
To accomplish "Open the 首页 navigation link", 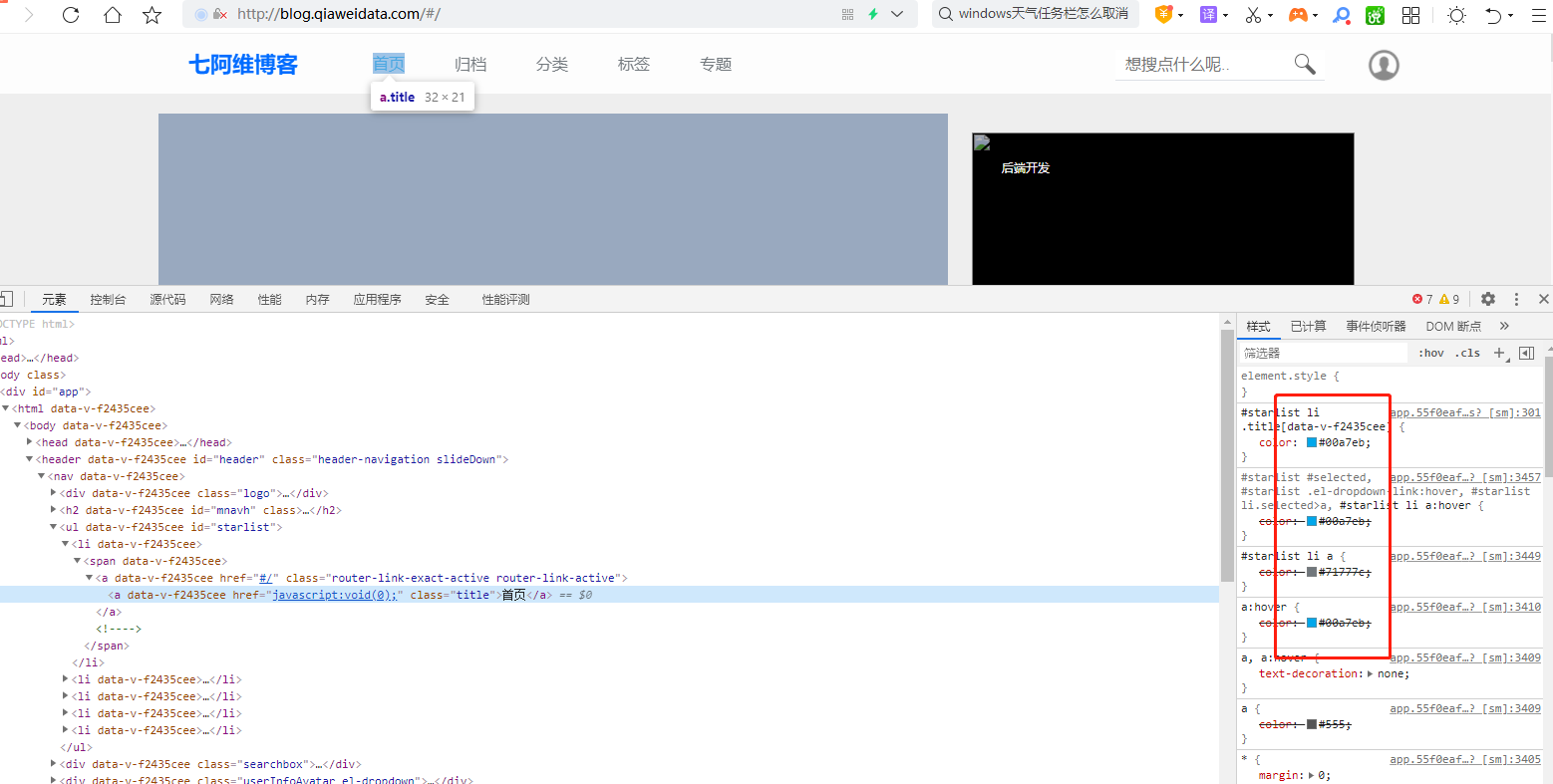I will tap(389, 64).
